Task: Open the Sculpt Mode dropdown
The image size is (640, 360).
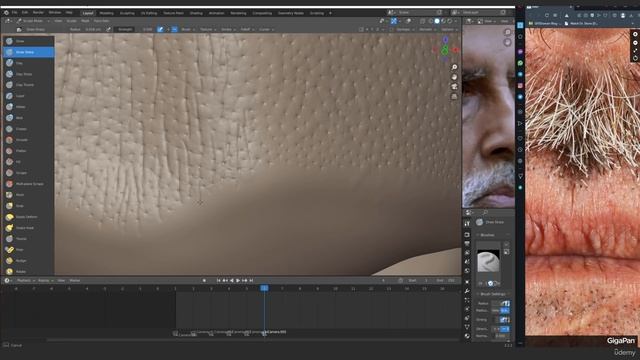Action: [33, 21]
